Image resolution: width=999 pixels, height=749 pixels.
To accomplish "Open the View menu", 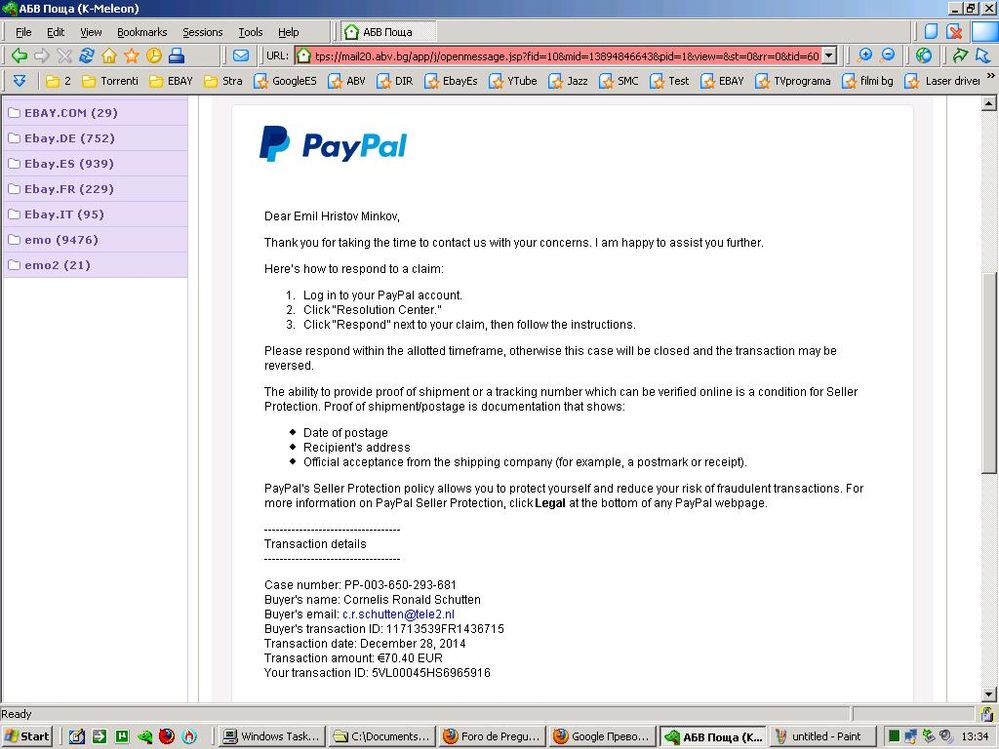I will coord(91,32).
